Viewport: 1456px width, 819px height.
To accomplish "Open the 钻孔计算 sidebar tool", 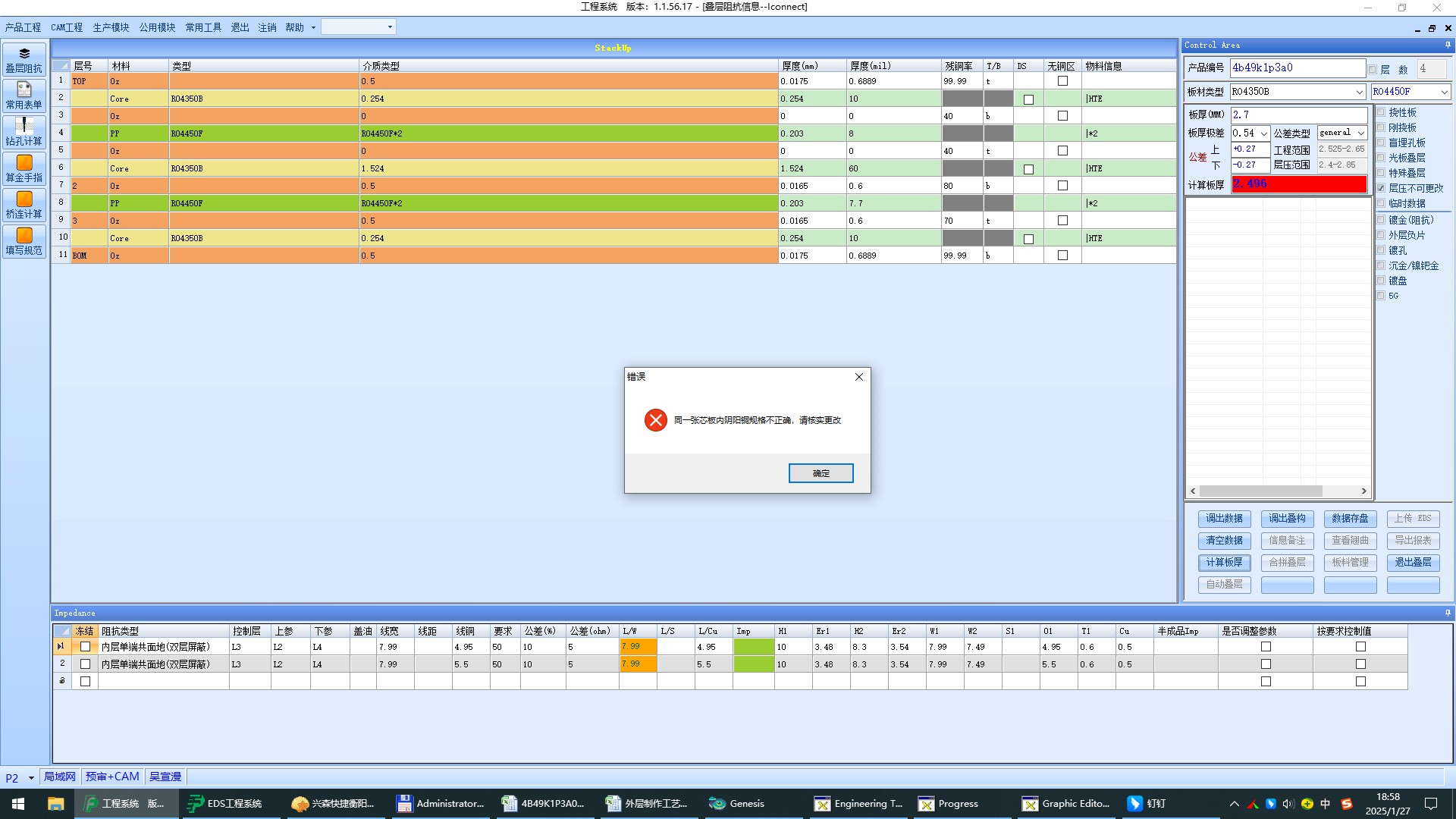I will [24, 132].
